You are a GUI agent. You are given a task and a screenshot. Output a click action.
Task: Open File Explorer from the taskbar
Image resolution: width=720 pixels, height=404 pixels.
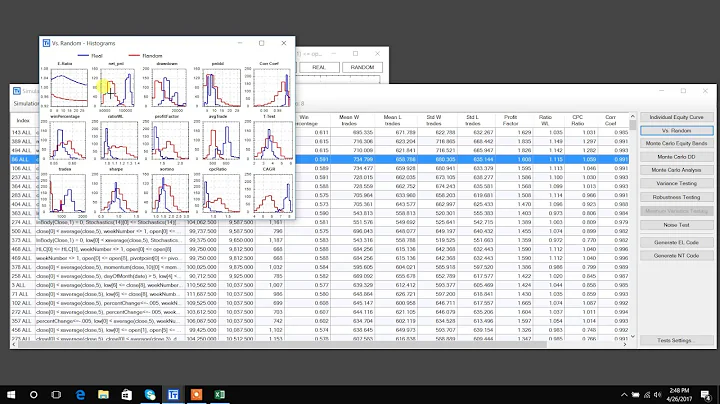[x=103, y=394]
